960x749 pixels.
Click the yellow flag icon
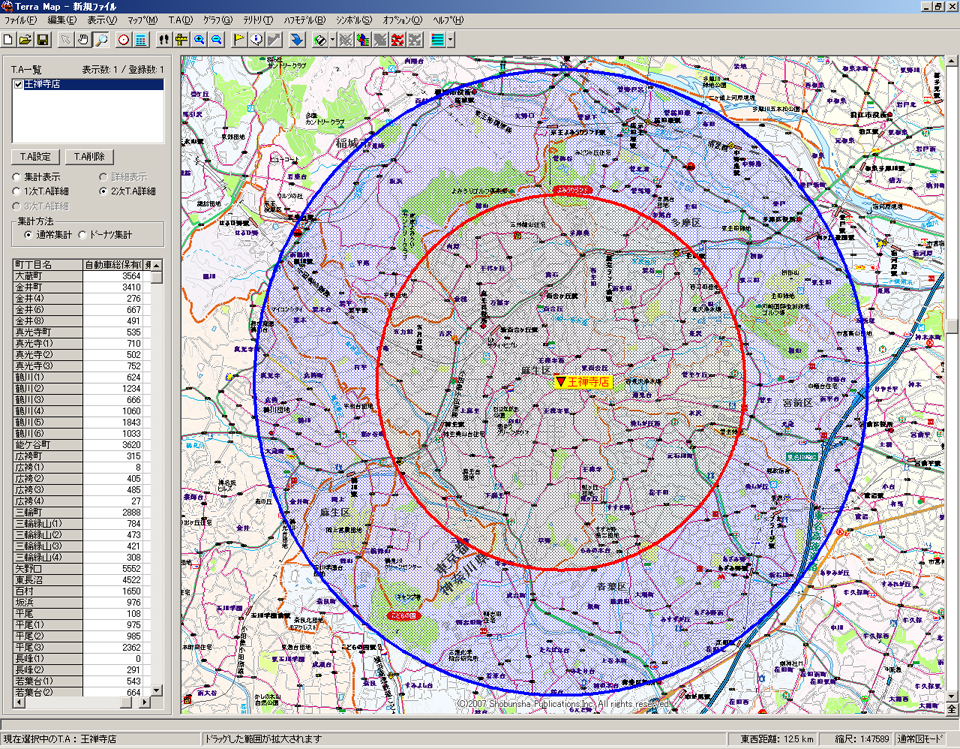[x=239, y=40]
